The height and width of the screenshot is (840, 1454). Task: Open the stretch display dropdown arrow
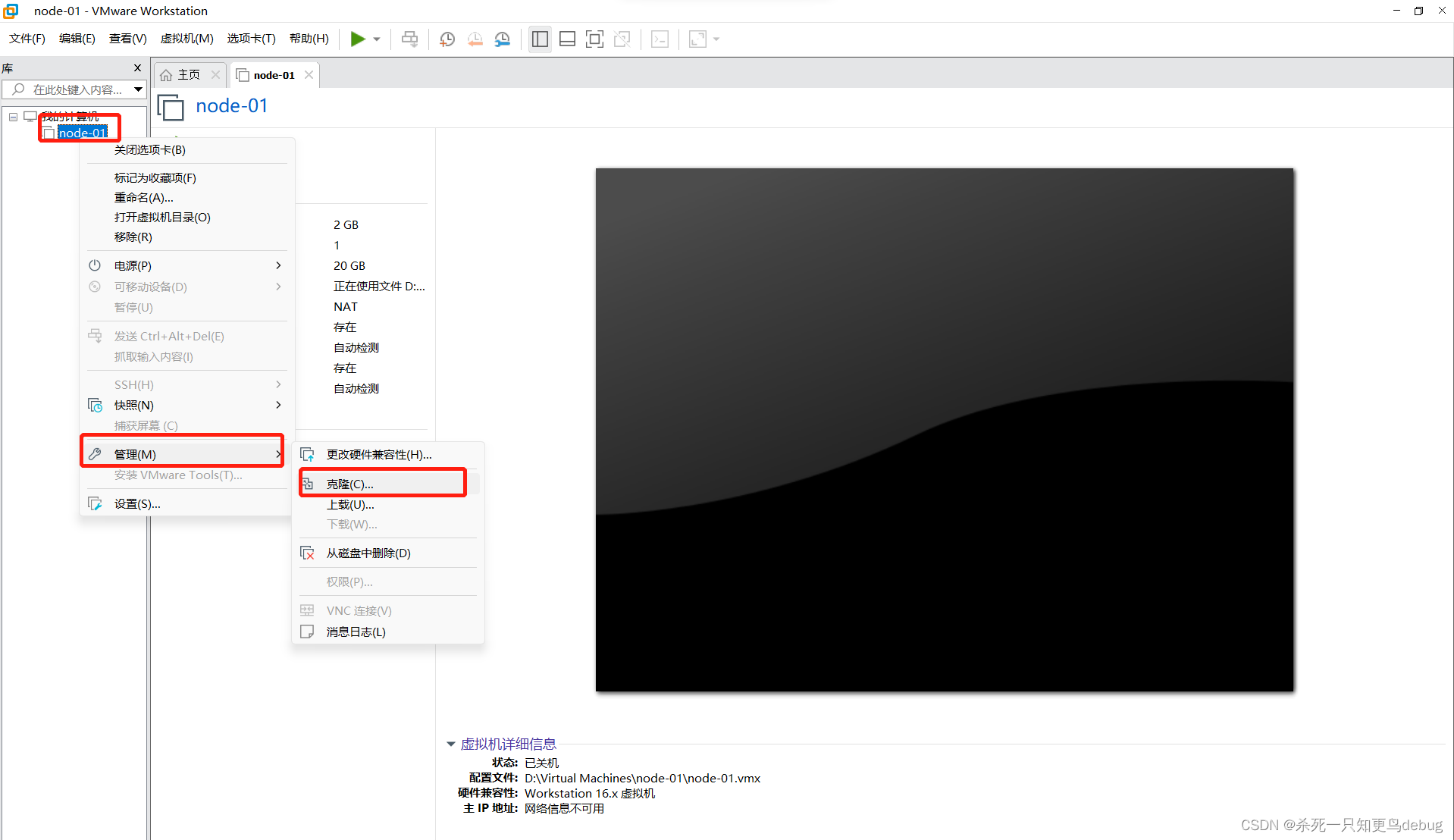tap(716, 39)
